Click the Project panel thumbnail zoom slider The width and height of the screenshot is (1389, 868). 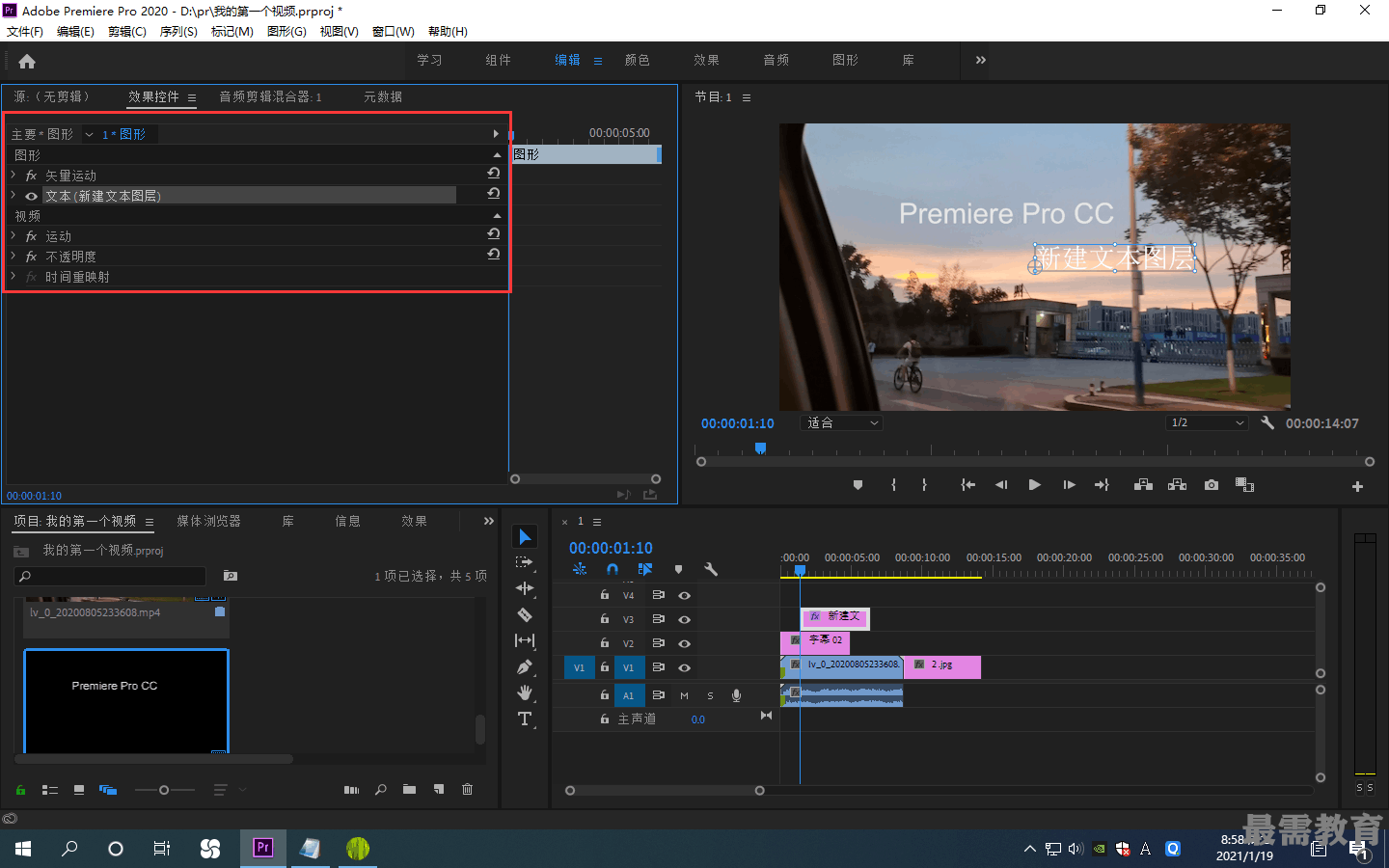[x=164, y=790]
